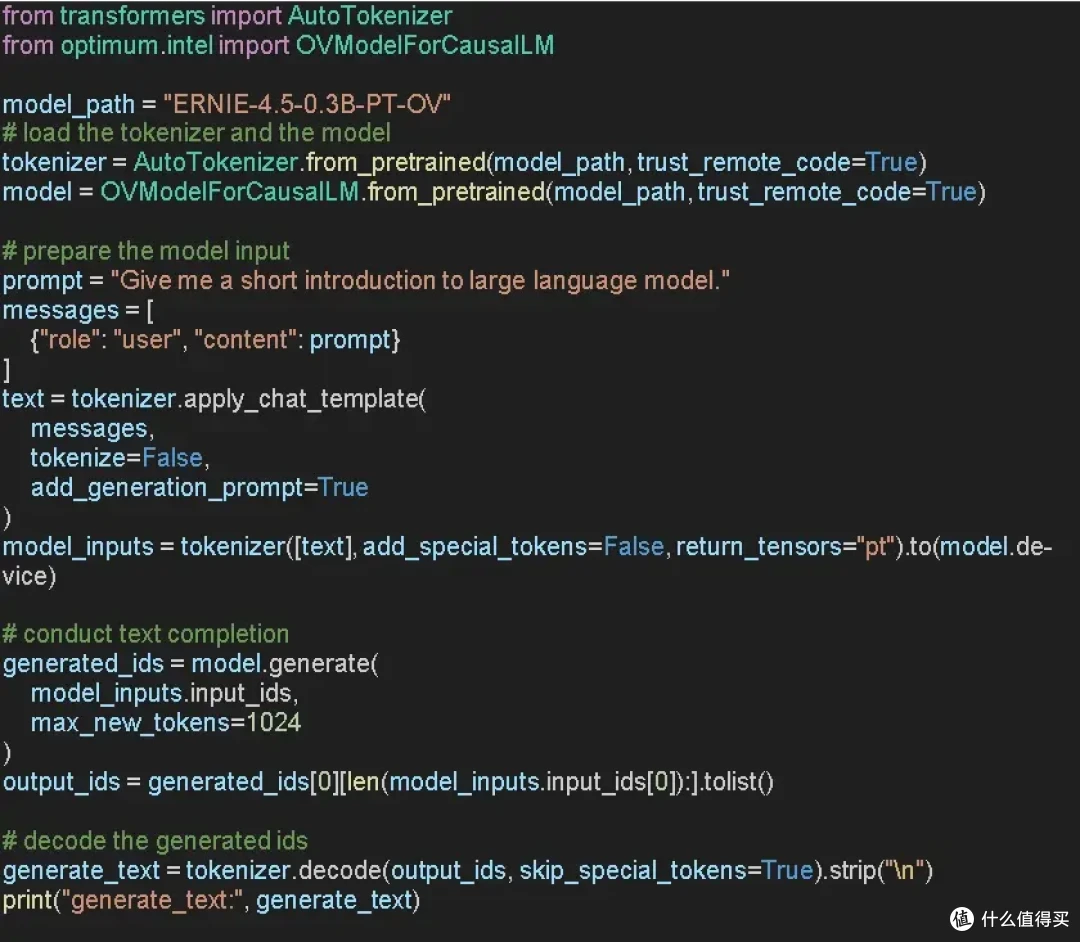Viewport: 1080px width, 942px height.
Task: Click the line importing OVModelForCausalLM
Action: point(278,45)
